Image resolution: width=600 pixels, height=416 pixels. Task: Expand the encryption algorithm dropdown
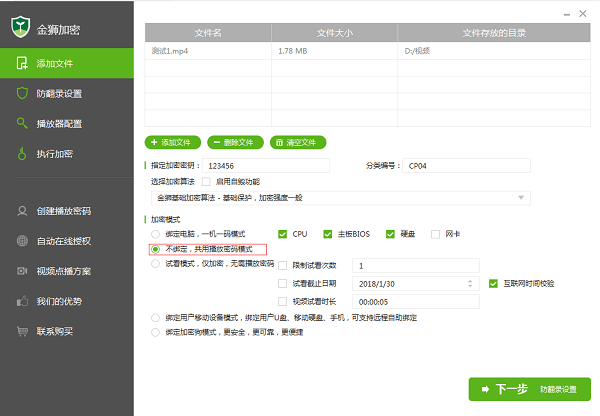pos(520,198)
